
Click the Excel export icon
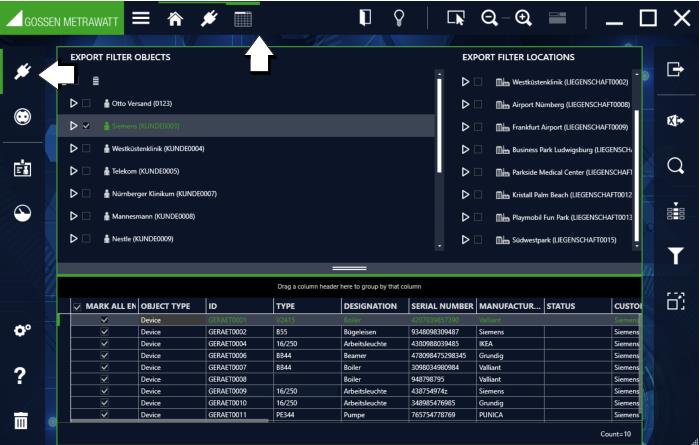tap(675, 121)
